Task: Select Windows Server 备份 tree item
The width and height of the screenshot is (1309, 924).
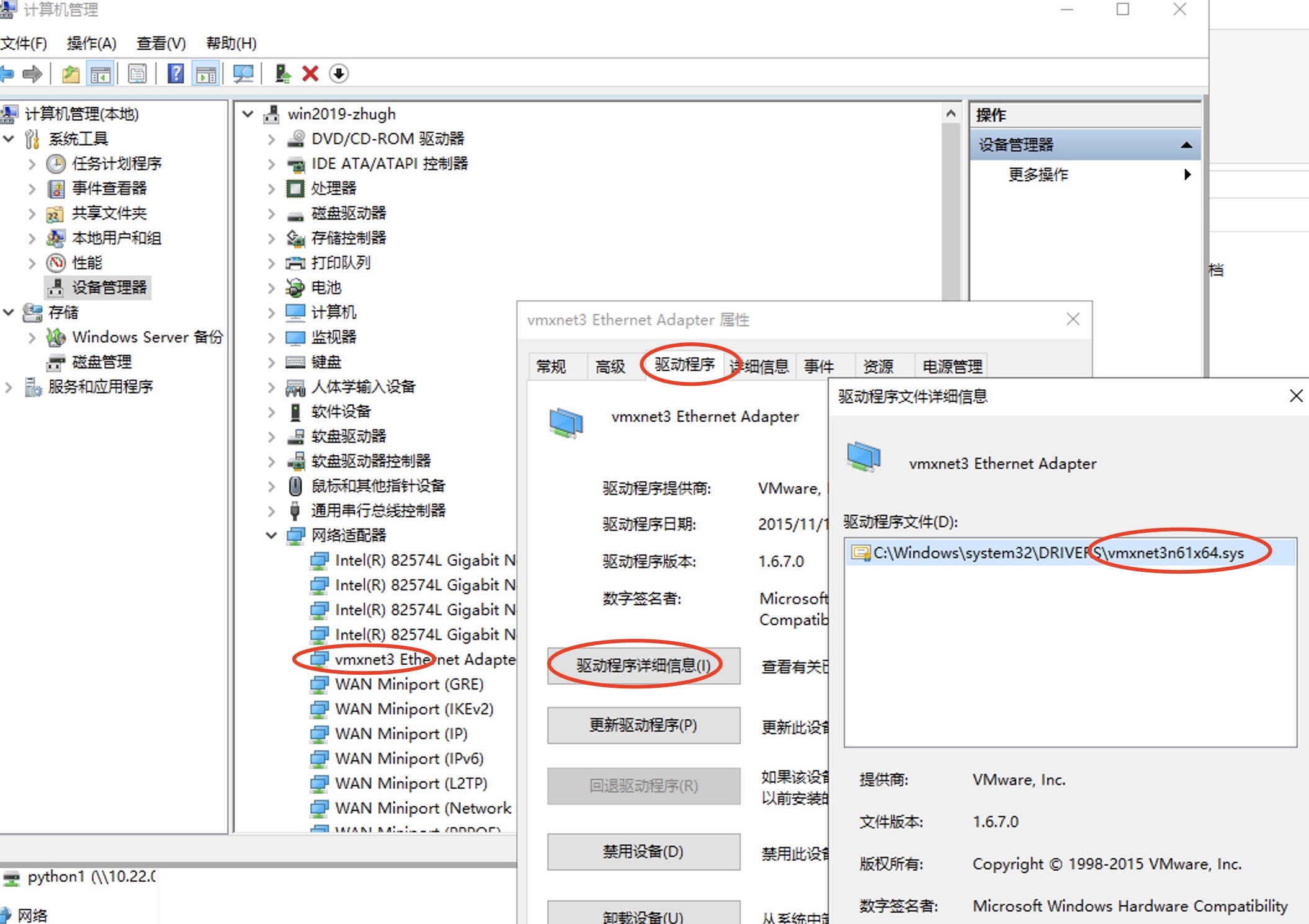Action: coord(147,337)
